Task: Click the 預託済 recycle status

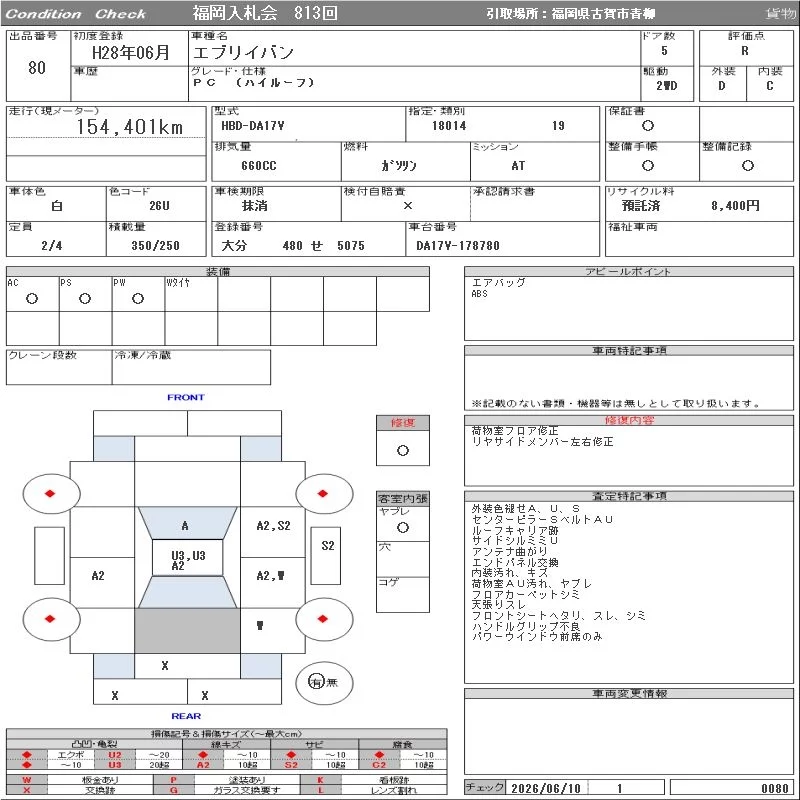Action: click(641, 206)
